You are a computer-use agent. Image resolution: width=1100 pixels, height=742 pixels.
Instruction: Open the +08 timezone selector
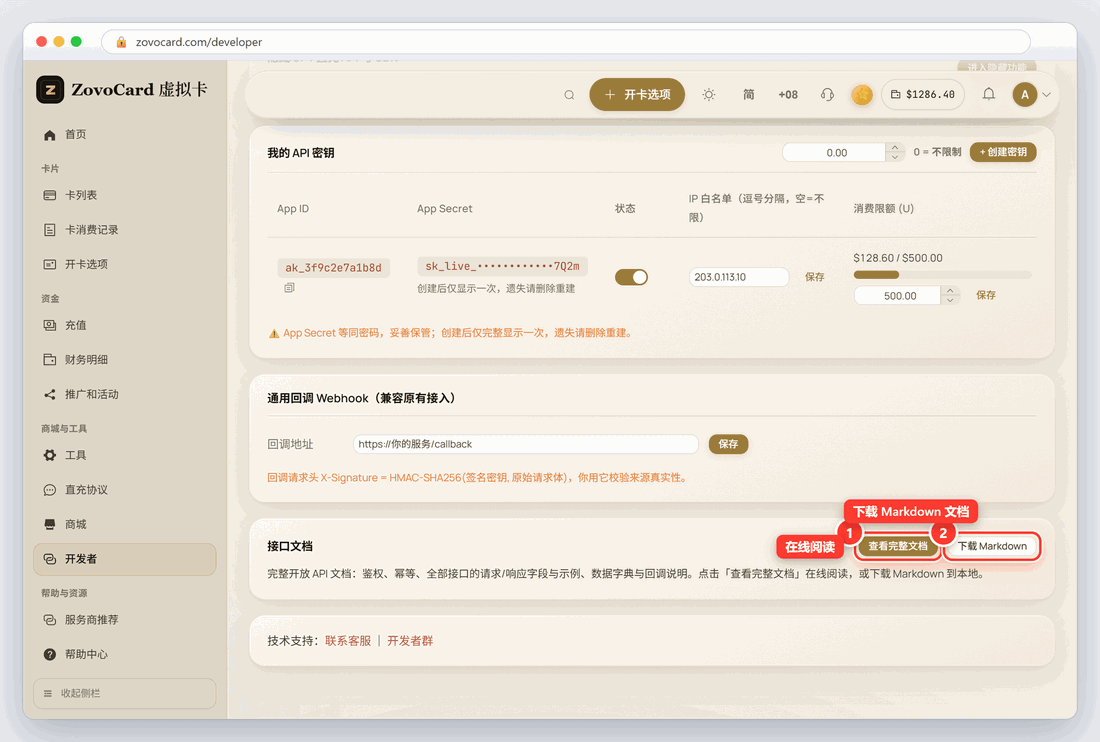point(788,95)
